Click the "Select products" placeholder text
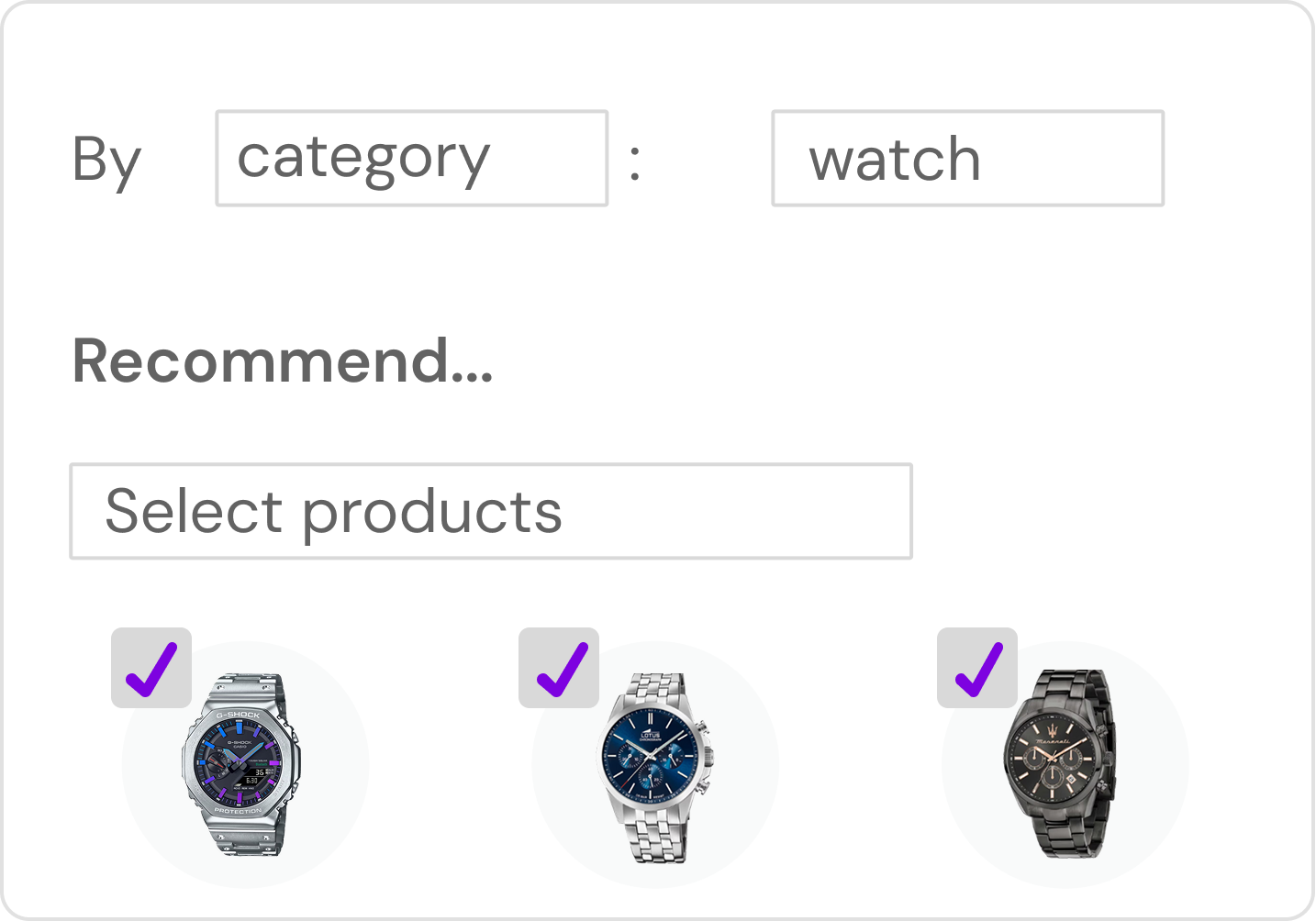Viewport: 1316px width, 921px height. point(333,511)
